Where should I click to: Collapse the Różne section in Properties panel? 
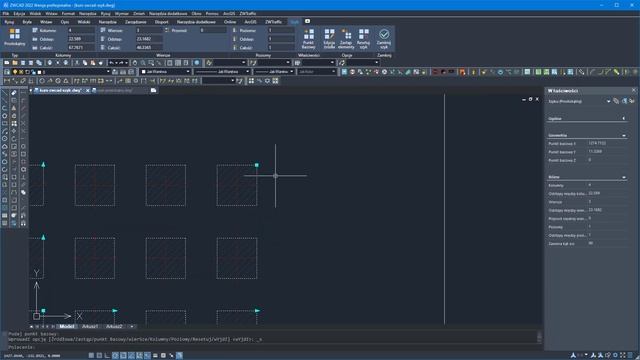(x=623, y=178)
